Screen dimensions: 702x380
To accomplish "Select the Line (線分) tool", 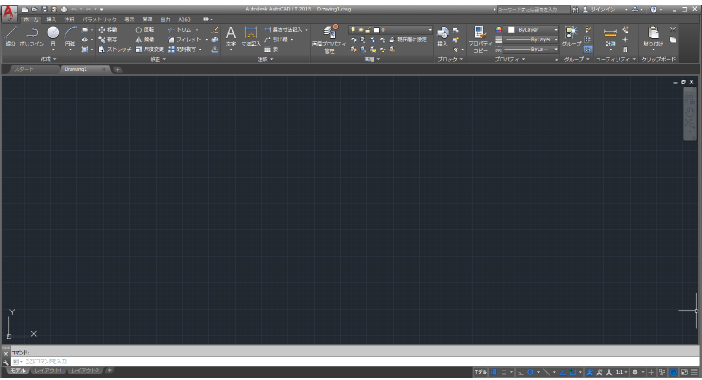I will tap(11, 36).
